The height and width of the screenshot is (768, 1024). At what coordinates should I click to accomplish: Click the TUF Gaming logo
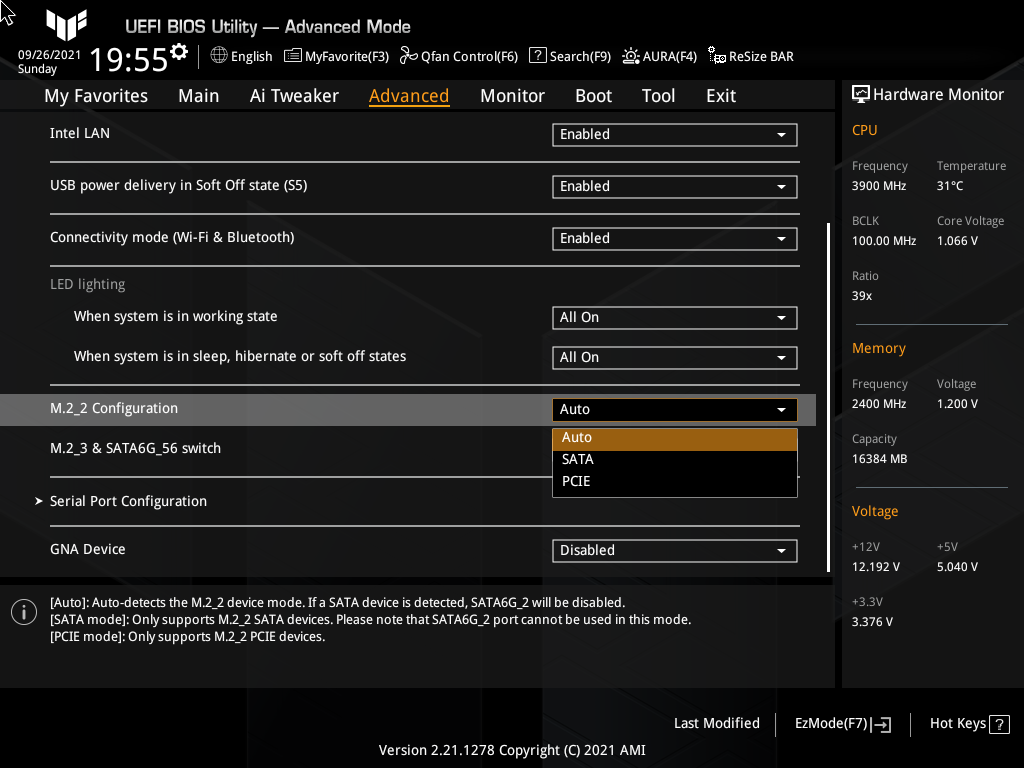66,26
